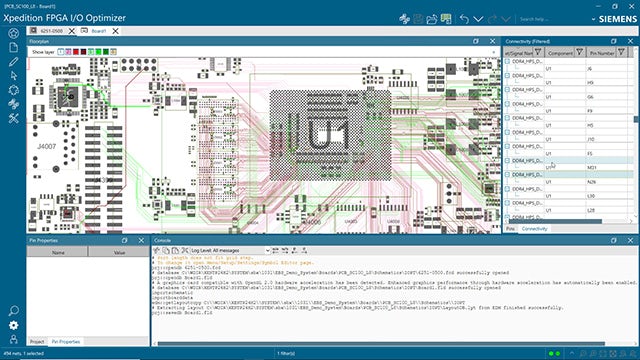Image resolution: width=640 pixels, height=360 pixels.
Task: Click the clear console broom icon
Action: [156, 250]
